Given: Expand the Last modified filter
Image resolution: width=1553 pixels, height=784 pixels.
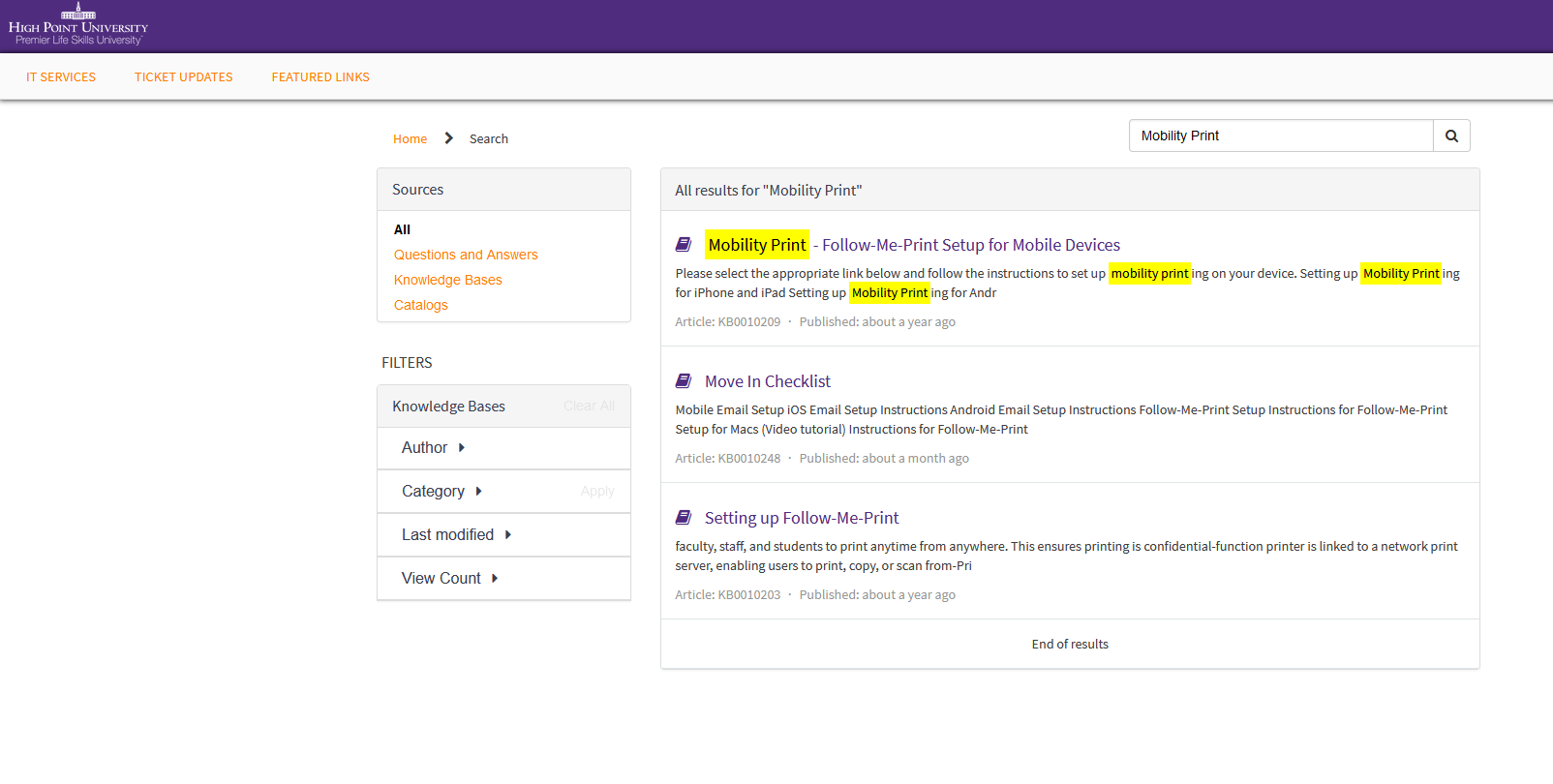Looking at the screenshot, I should coord(456,535).
